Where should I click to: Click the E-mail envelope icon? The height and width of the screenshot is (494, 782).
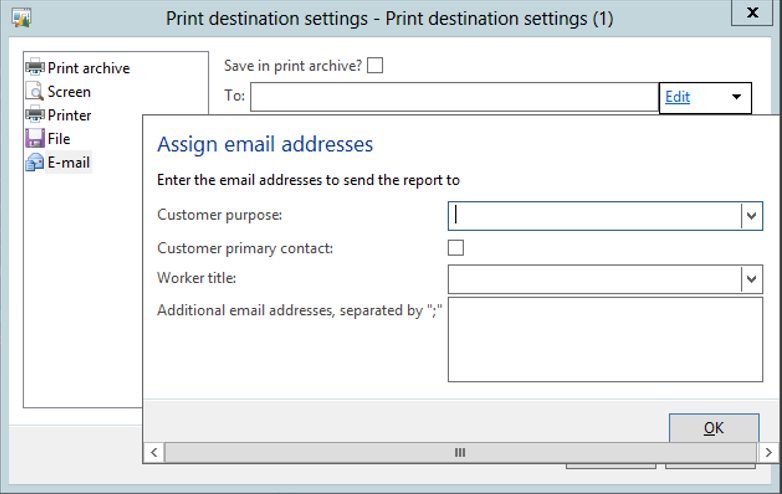pyautogui.click(x=35, y=162)
